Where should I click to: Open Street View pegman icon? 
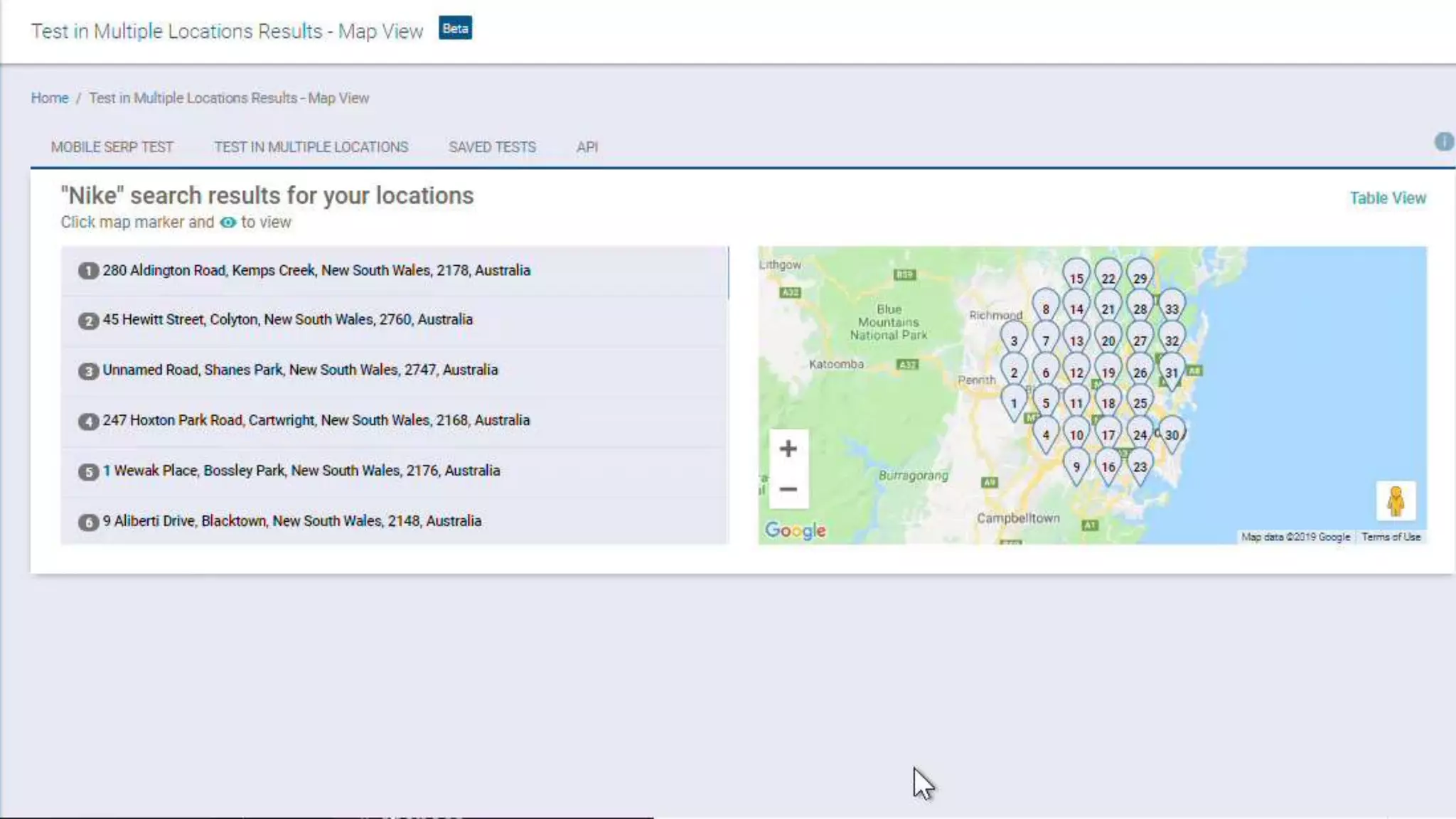[x=1395, y=501]
